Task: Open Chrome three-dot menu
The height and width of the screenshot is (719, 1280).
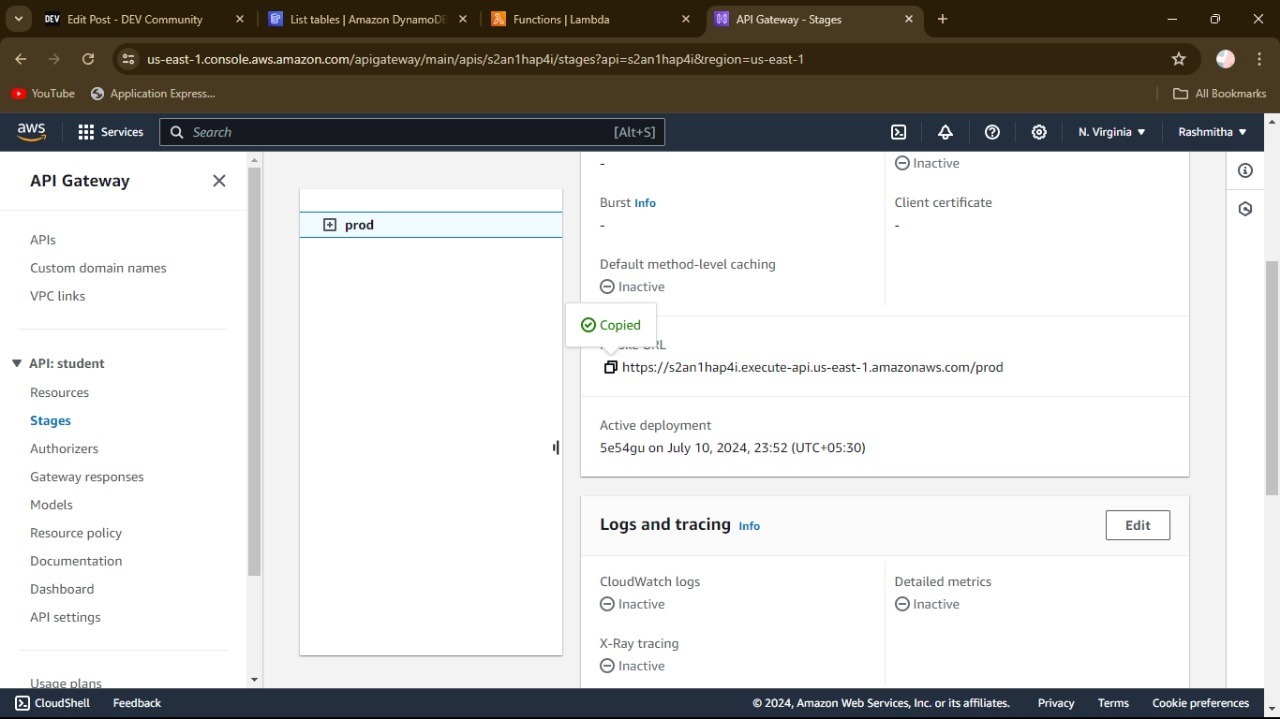Action: click(1258, 59)
